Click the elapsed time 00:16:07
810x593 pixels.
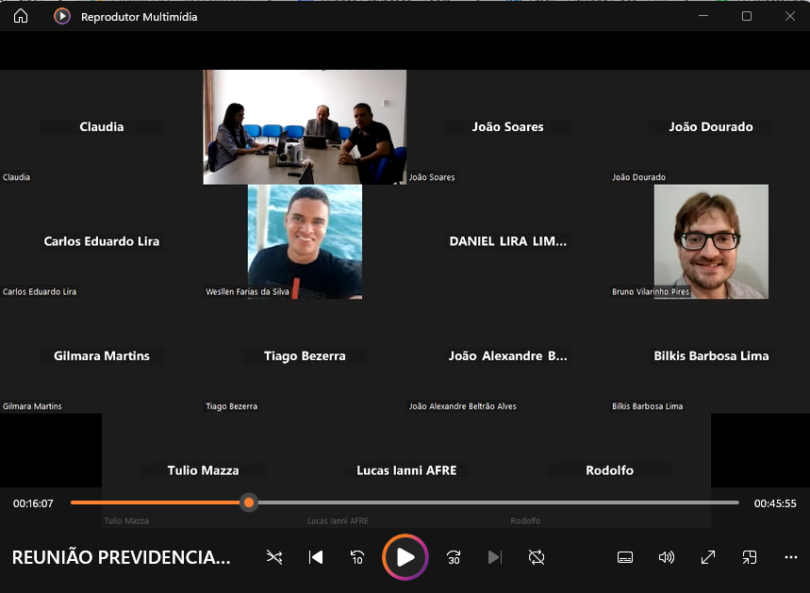tap(33, 504)
